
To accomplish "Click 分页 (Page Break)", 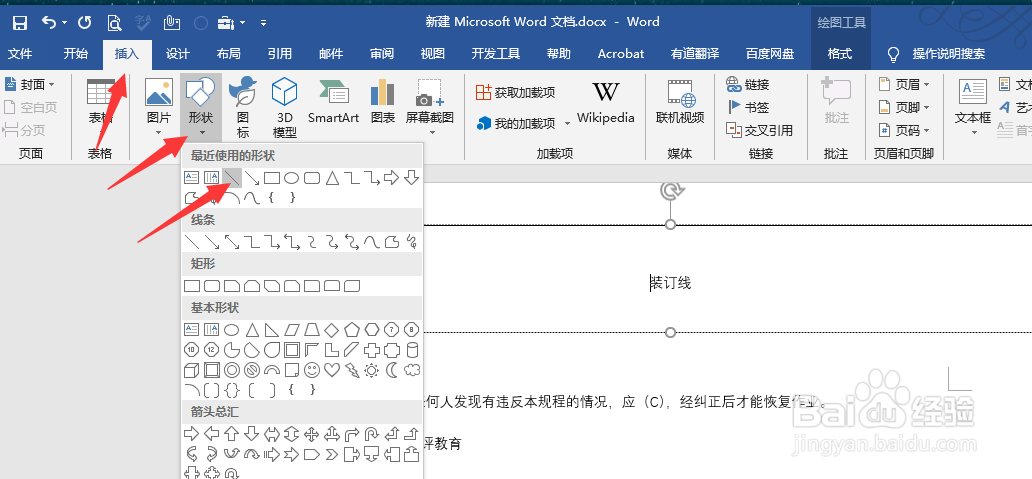I will click(x=22, y=130).
